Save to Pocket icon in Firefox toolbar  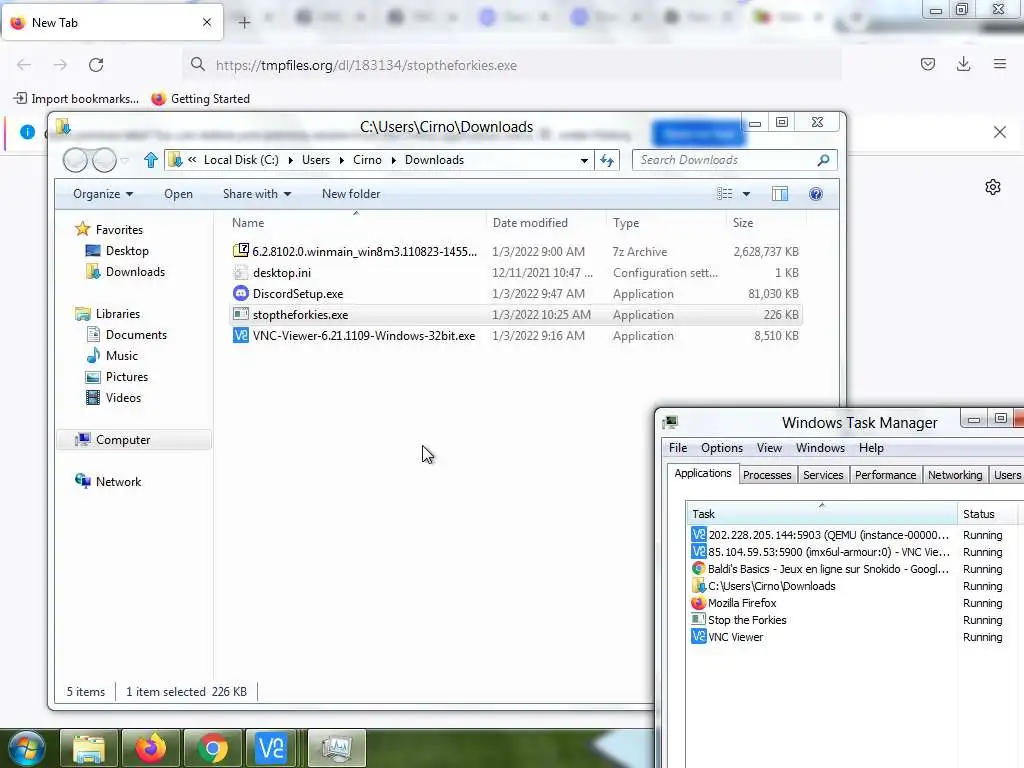pos(927,64)
